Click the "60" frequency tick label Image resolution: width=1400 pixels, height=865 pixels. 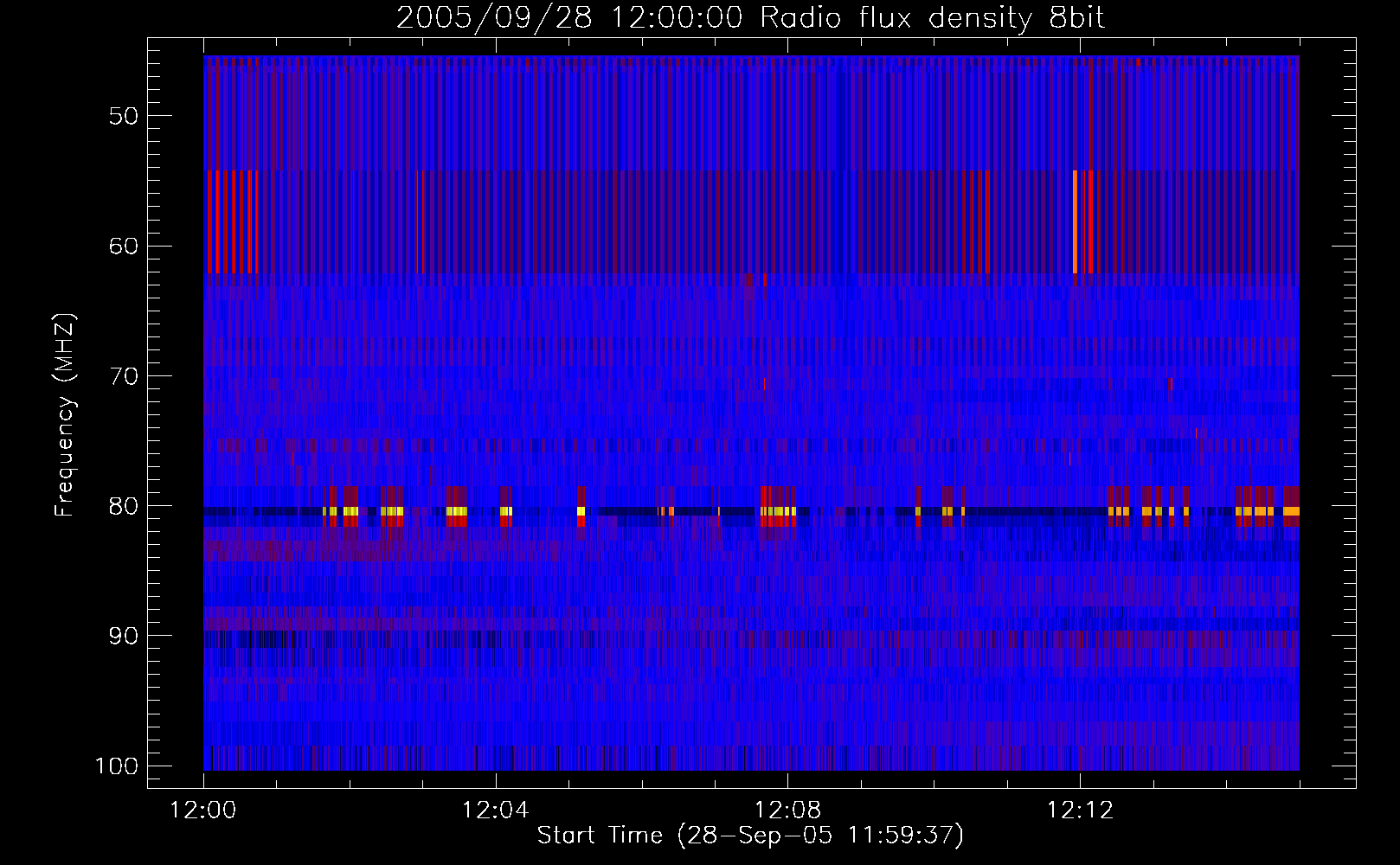click(124, 246)
